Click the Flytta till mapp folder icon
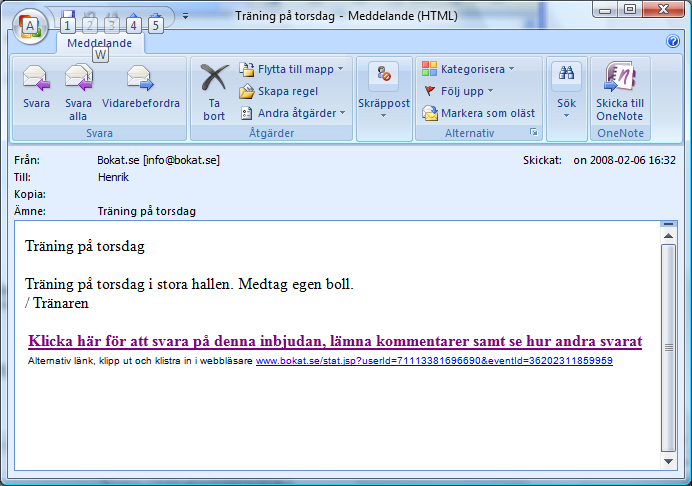 tap(247, 69)
